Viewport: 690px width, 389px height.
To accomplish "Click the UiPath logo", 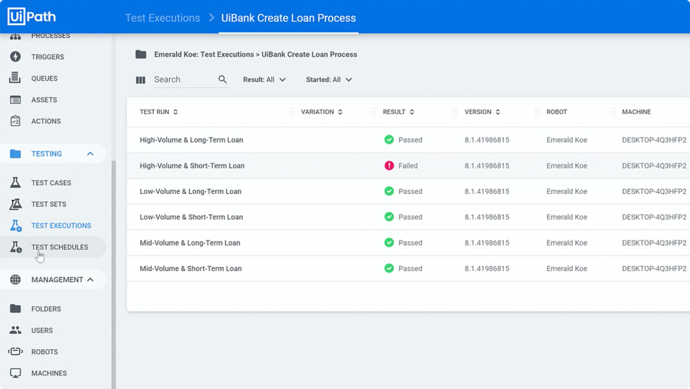I will coord(32,17).
